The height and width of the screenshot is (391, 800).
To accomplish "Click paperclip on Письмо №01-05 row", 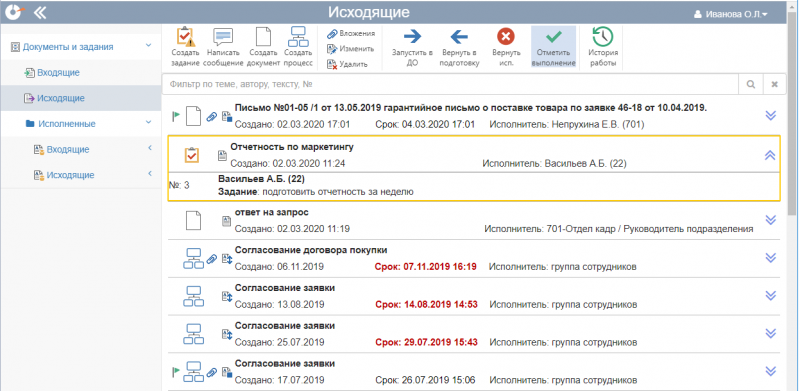I will point(212,117).
